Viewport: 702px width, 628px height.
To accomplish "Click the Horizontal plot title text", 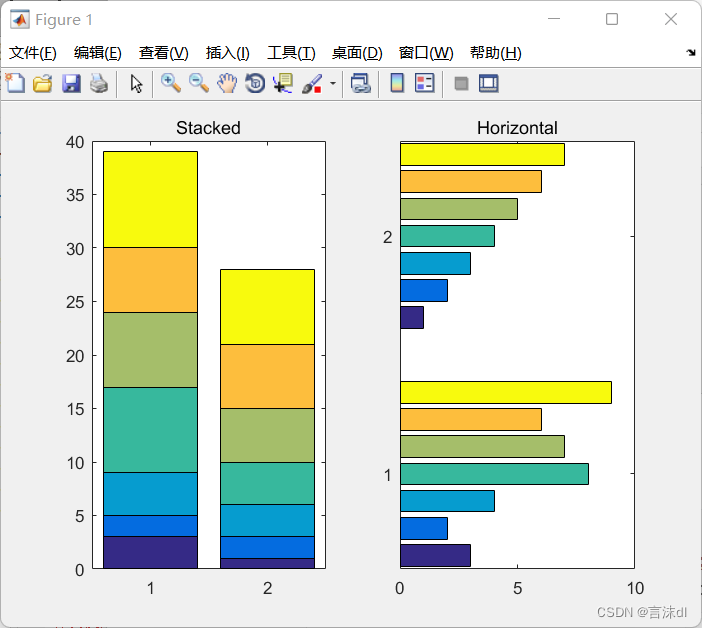I will click(x=517, y=128).
